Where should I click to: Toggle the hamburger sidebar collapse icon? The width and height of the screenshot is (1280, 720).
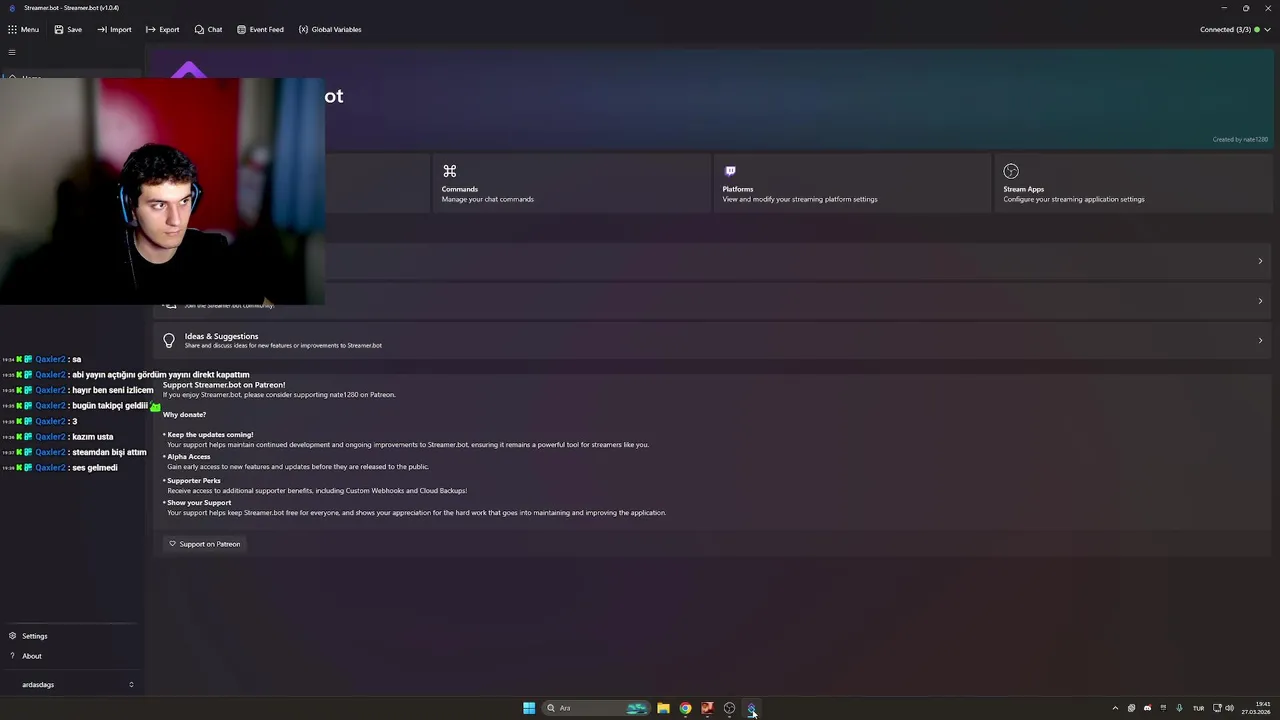[x=12, y=52]
